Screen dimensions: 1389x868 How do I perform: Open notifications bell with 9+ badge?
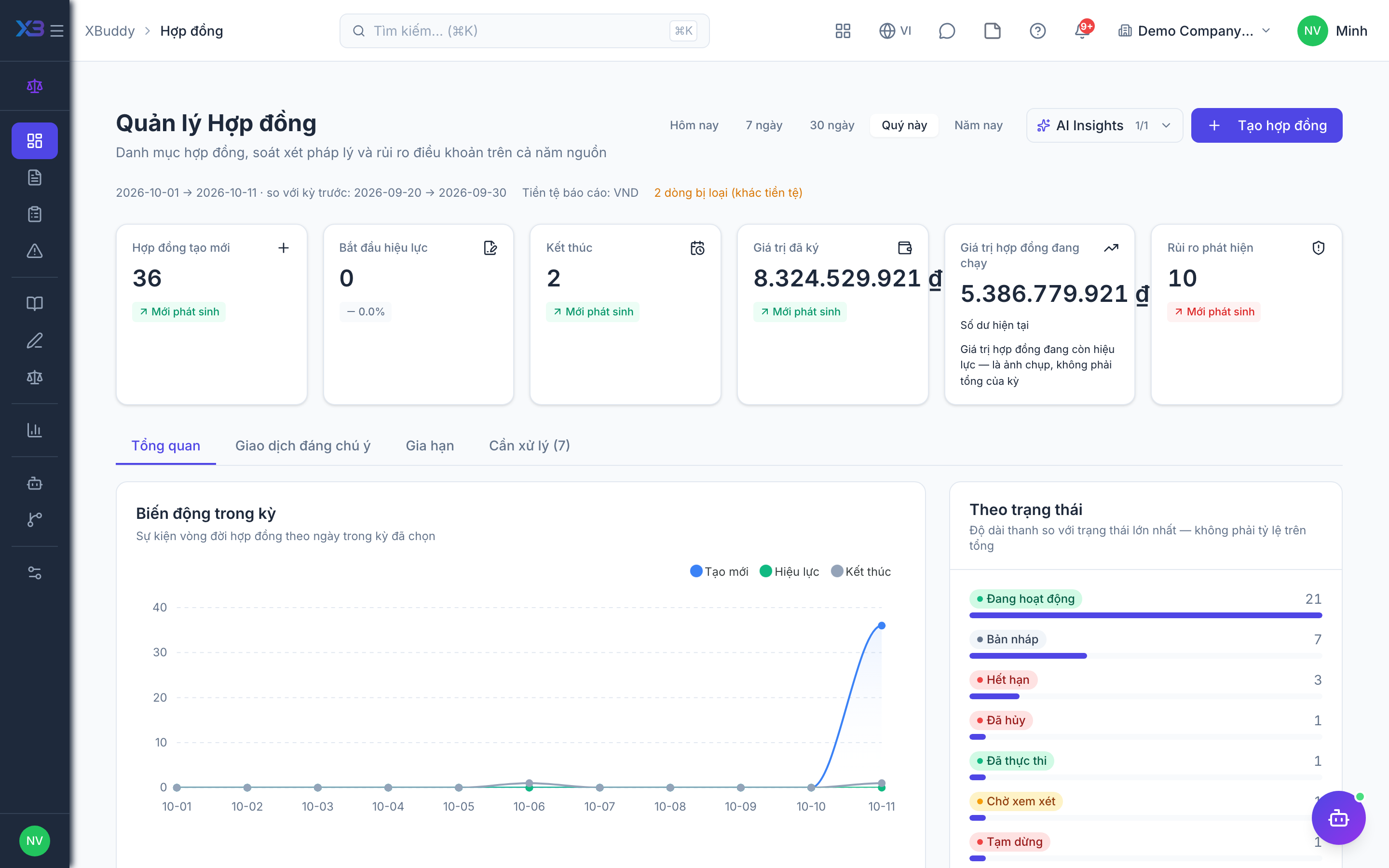(x=1082, y=30)
